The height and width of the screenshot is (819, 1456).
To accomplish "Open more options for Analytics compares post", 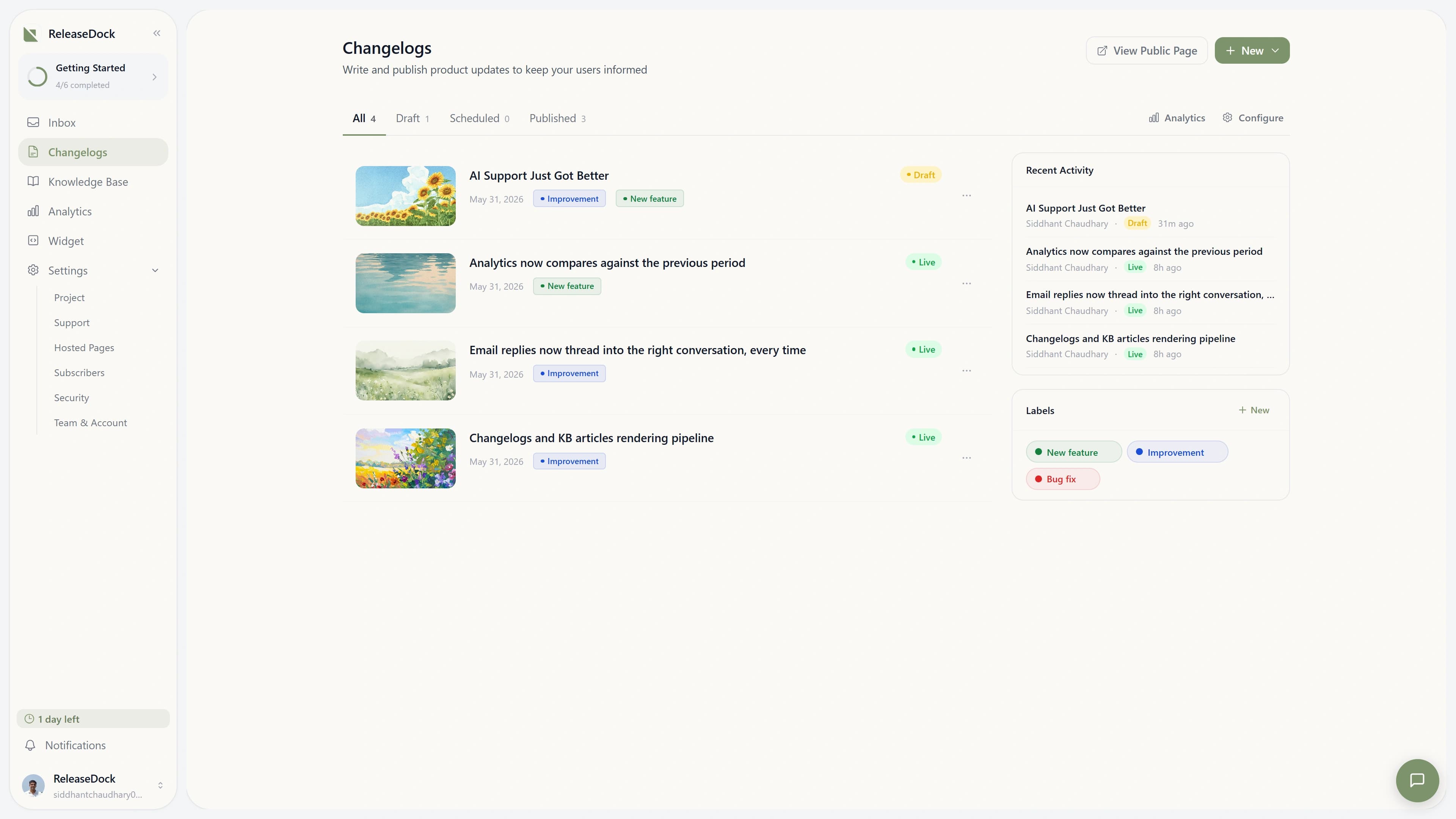I will (x=966, y=283).
